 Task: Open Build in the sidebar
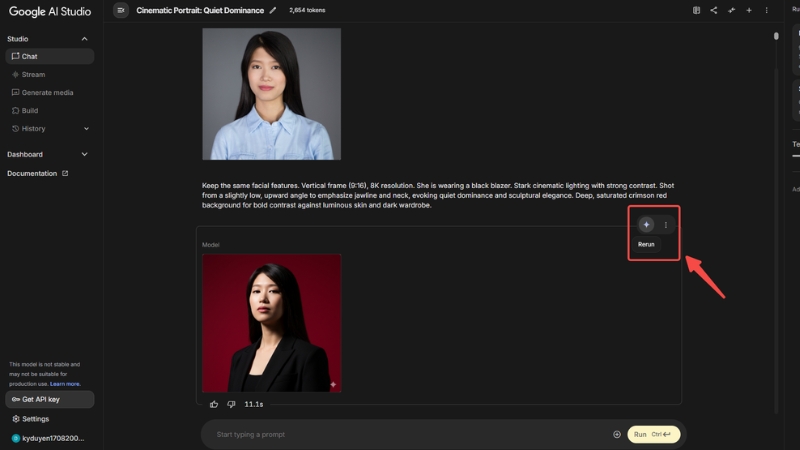click(x=30, y=110)
